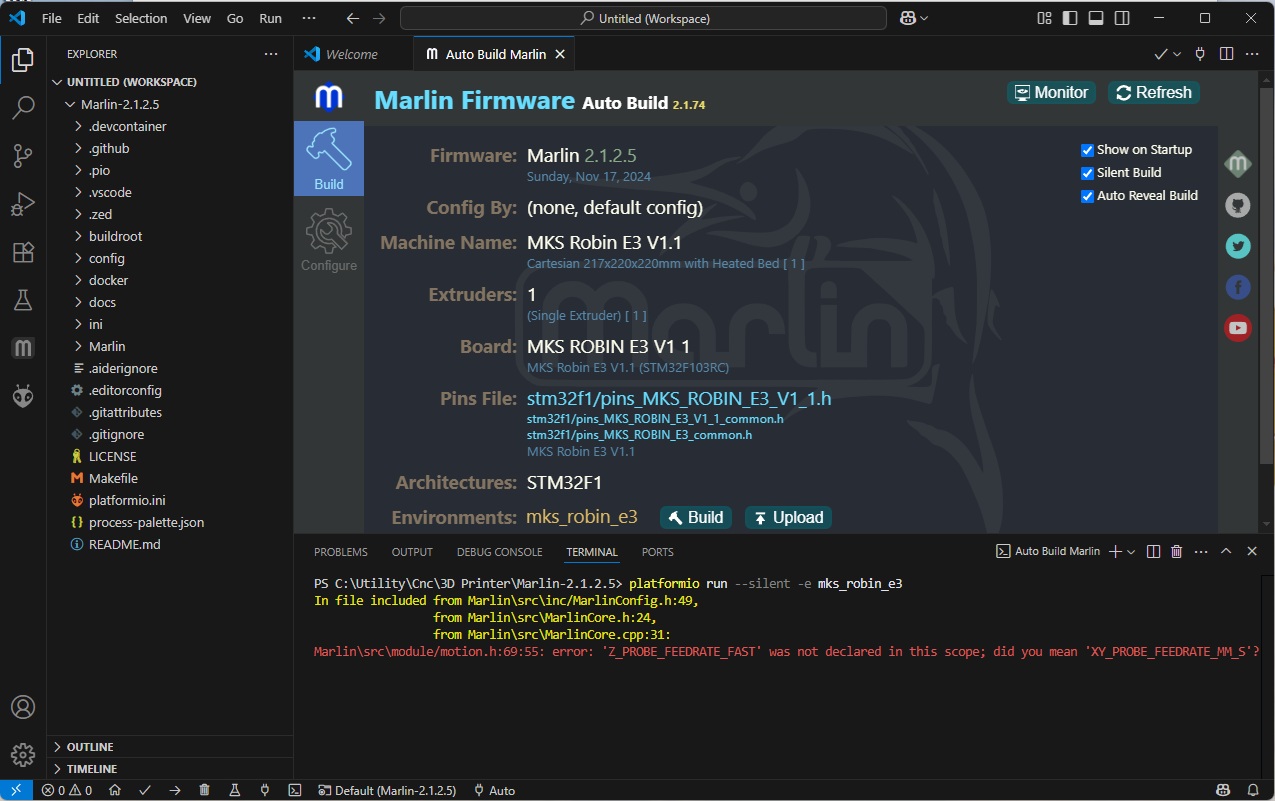Disable the Silent Build checkbox

[x=1087, y=173]
